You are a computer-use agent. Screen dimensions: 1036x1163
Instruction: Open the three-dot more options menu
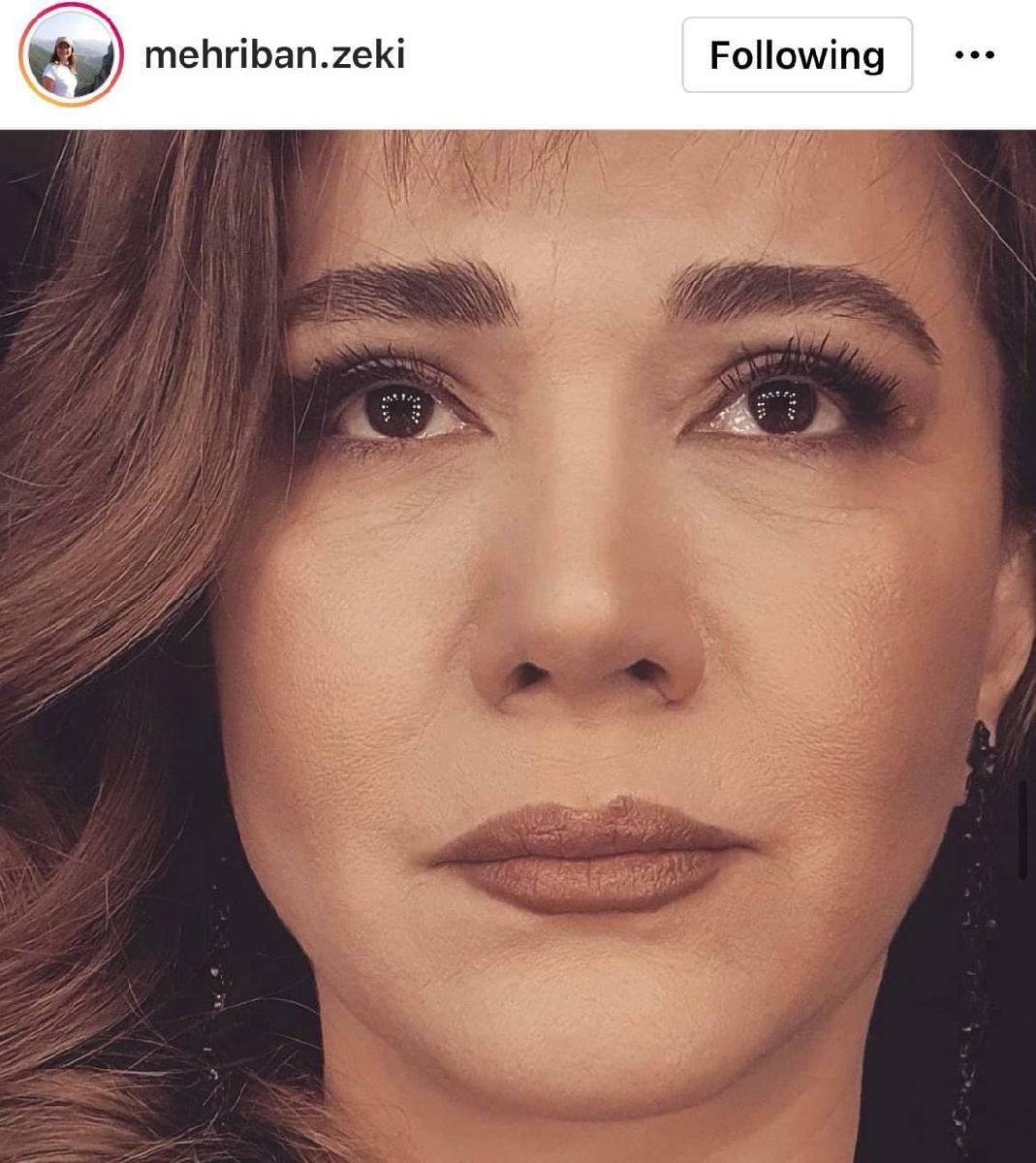[974, 55]
